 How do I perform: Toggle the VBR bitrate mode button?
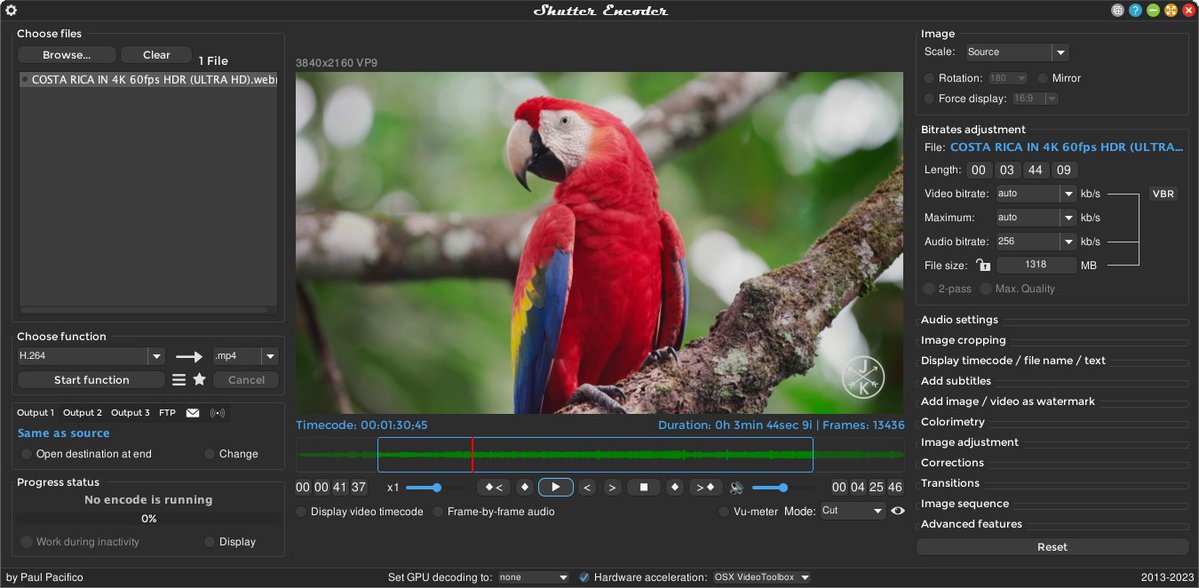(1162, 193)
